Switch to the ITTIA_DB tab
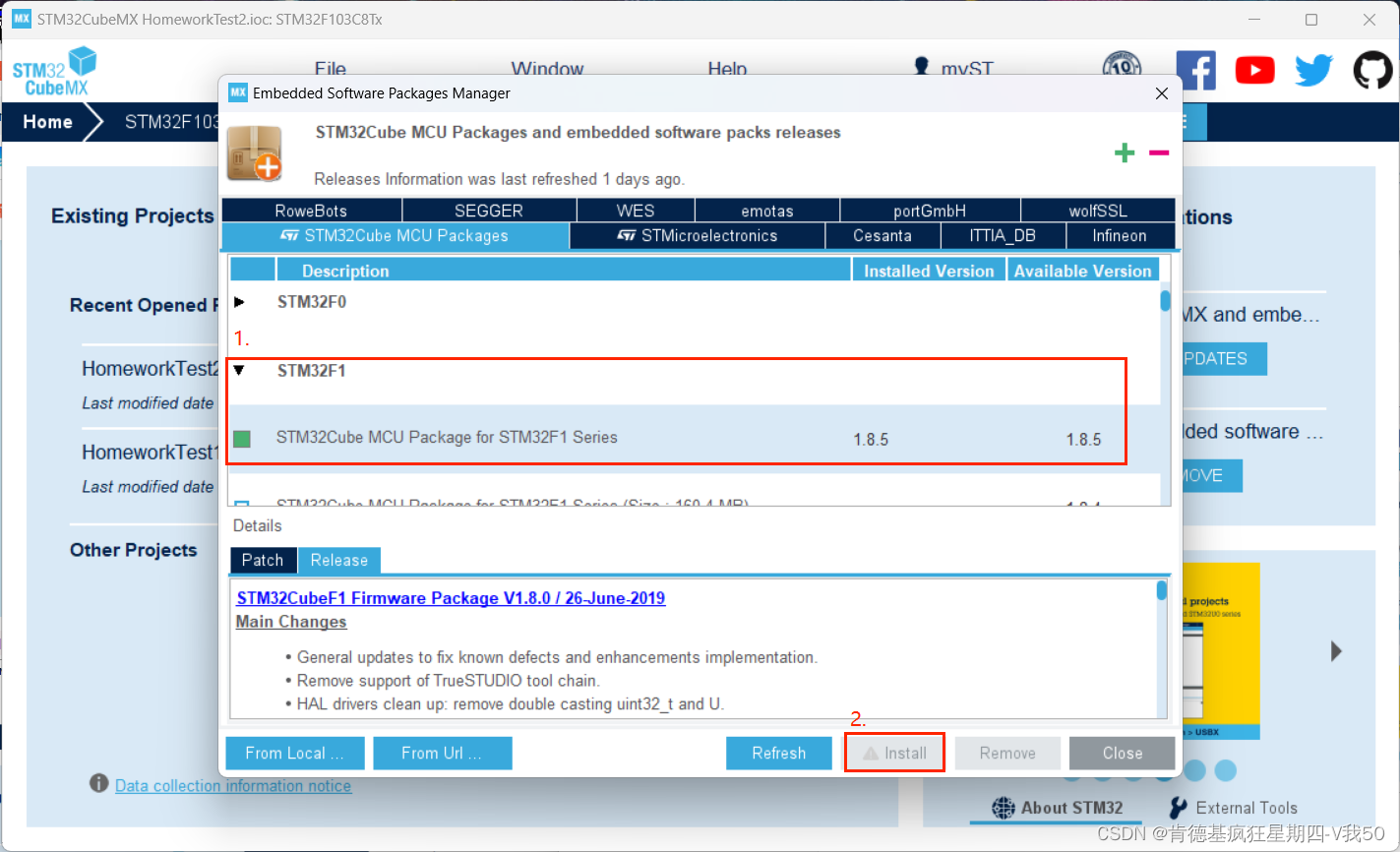The width and height of the screenshot is (1400, 852). (x=1003, y=236)
